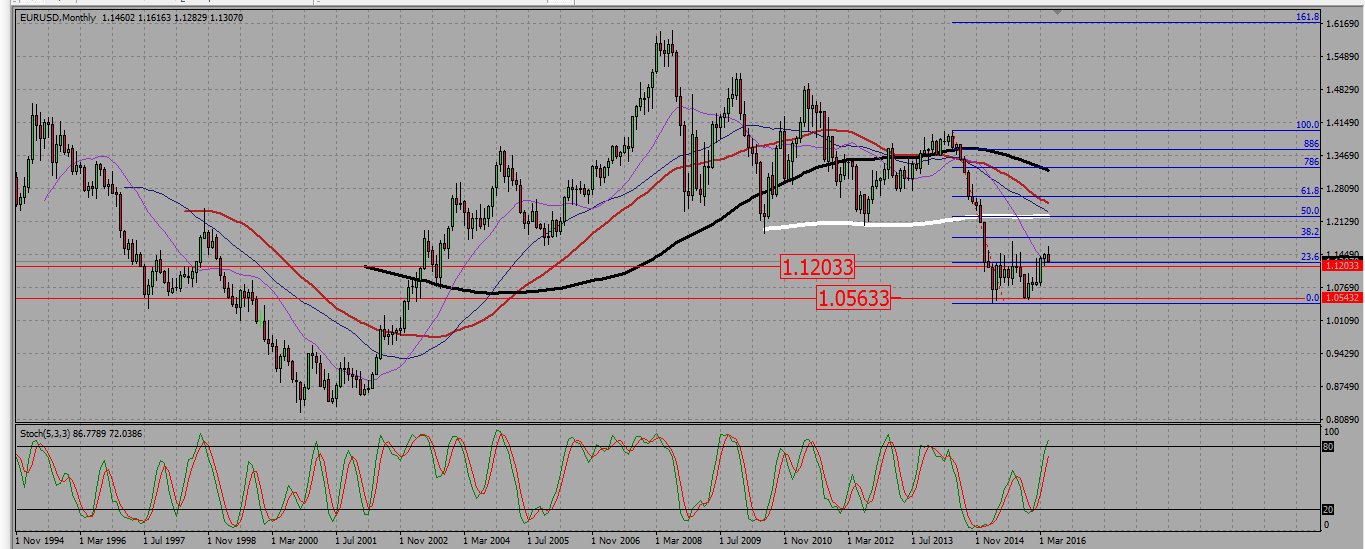The height and width of the screenshot is (549, 1365).
Task: Select the 50.0 Fibonacci retracement label
Action: pyautogui.click(x=1310, y=211)
